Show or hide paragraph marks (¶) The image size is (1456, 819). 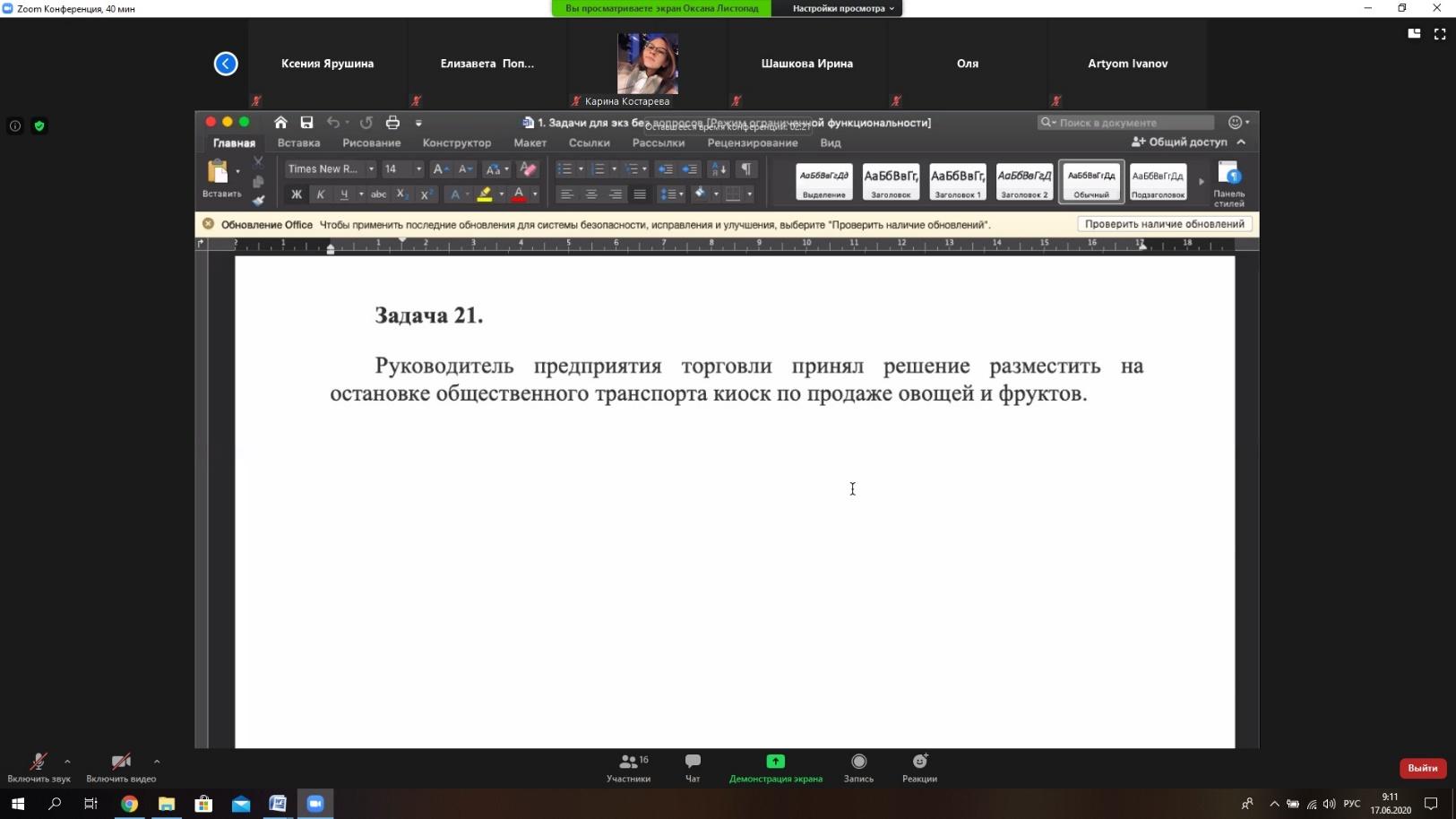tap(745, 169)
